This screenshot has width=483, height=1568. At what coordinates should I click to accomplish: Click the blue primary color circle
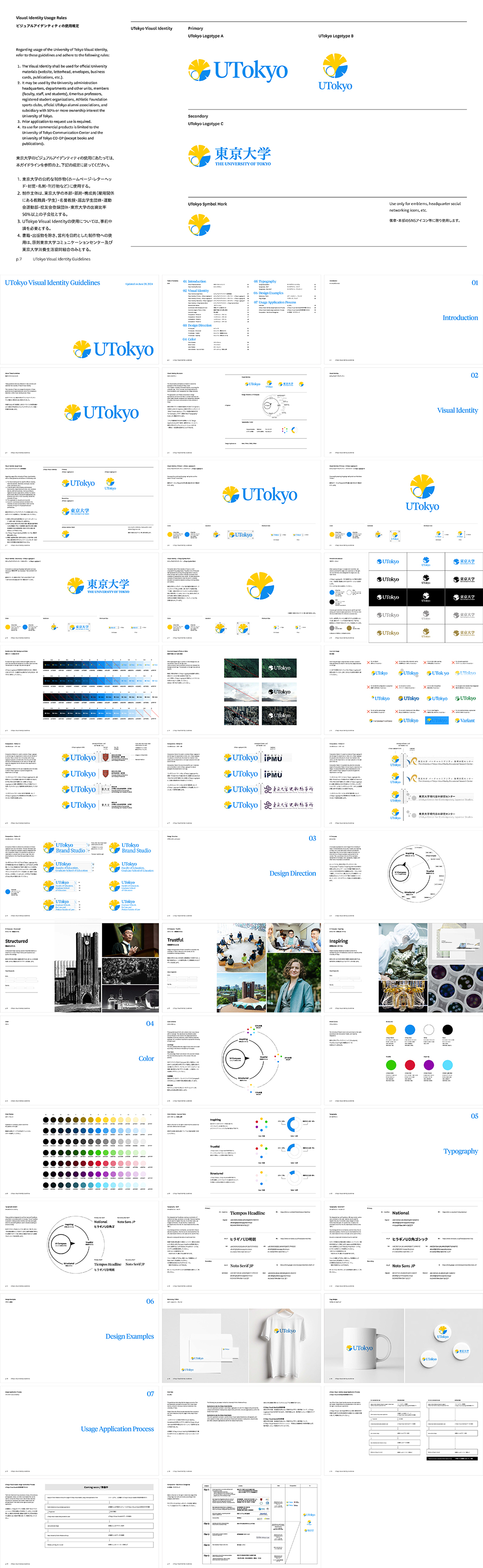(x=410, y=1030)
